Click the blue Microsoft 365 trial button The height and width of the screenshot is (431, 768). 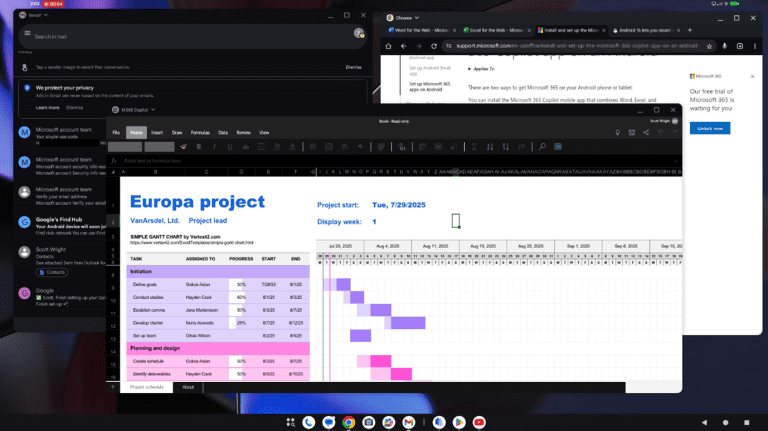point(710,128)
